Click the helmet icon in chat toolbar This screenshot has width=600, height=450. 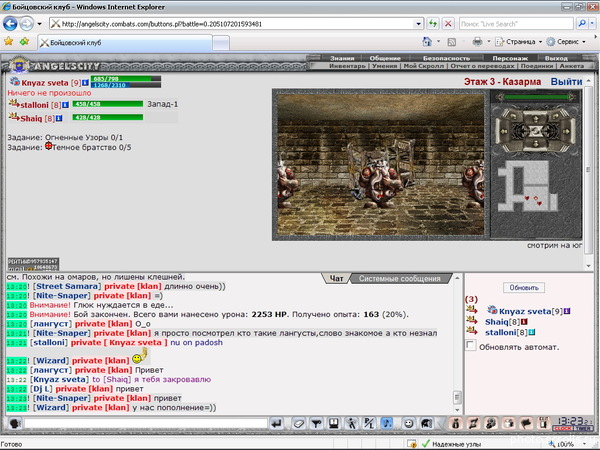426,423
